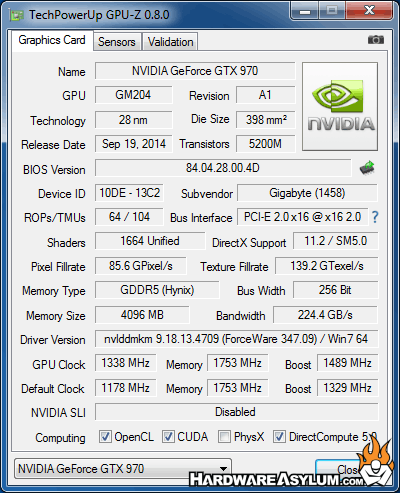Viewport: 400px width, 493px height.
Task: Minimize the GPU-Z window
Action: click(305, 11)
